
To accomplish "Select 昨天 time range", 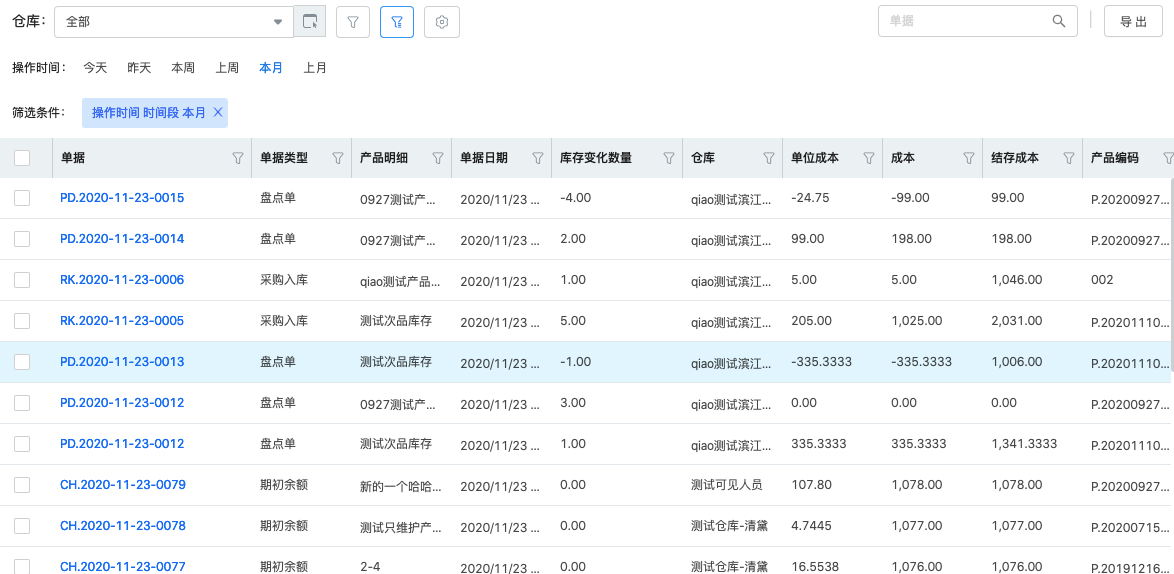I will [x=139, y=67].
